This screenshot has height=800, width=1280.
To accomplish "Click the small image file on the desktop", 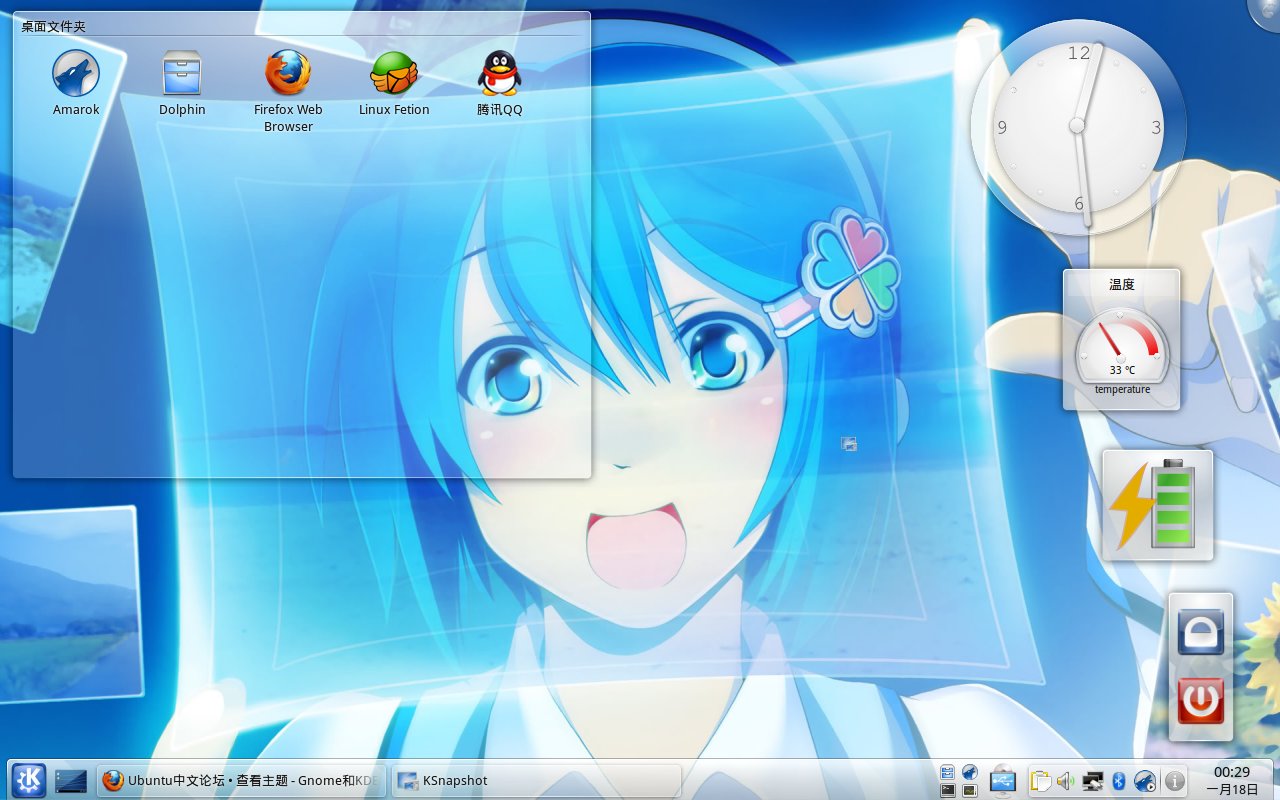I will pos(849,443).
